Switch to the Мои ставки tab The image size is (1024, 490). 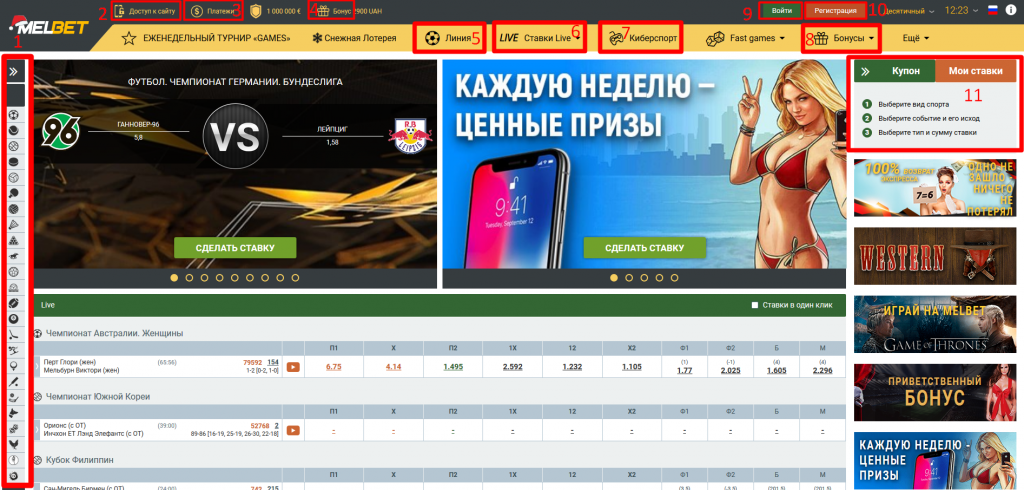(x=976, y=71)
